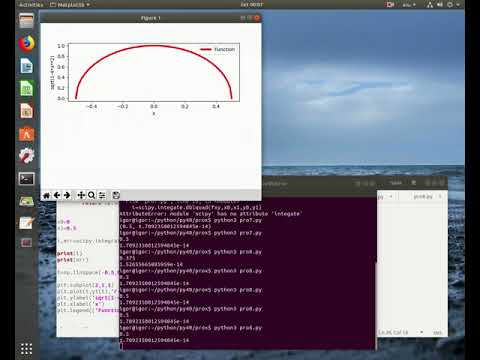This screenshot has width=480, height=360.
Task: Click the INS indicator in editor status bar
Action: point(437,332)
